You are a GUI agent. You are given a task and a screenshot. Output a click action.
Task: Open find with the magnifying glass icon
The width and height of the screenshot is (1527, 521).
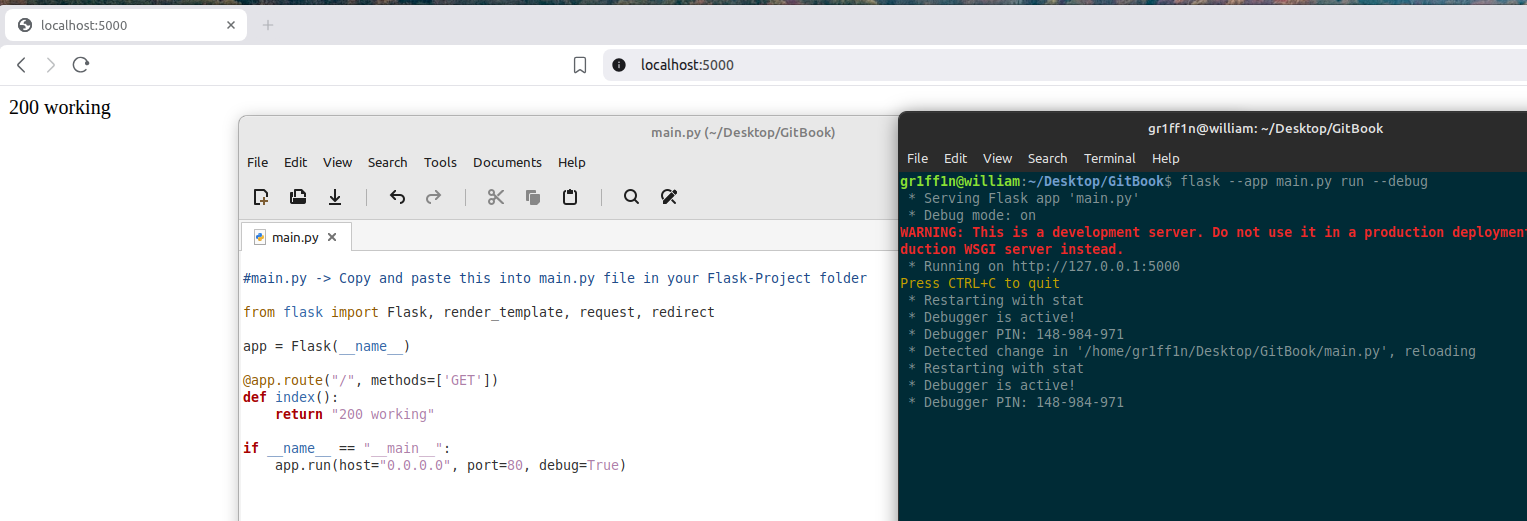click(x=631, y=197)
